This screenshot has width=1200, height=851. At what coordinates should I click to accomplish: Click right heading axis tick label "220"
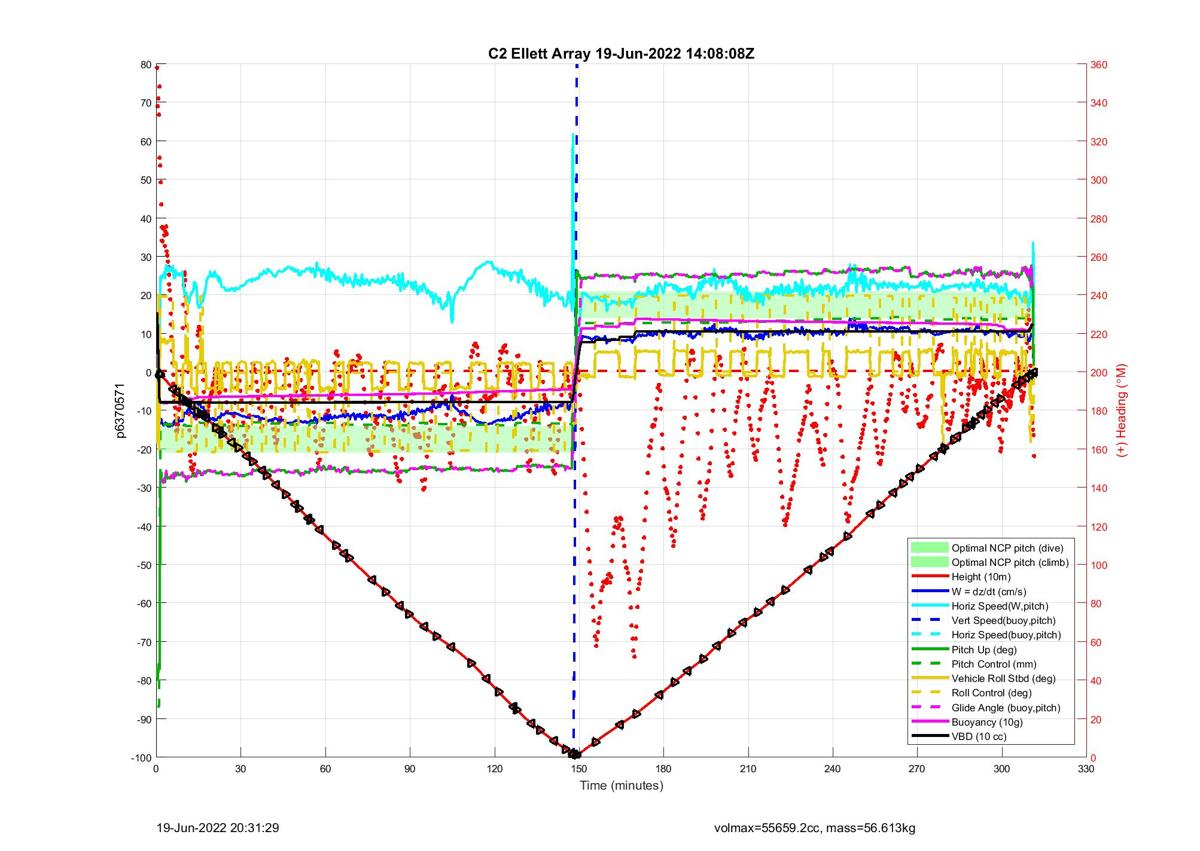coord(1100,334)
